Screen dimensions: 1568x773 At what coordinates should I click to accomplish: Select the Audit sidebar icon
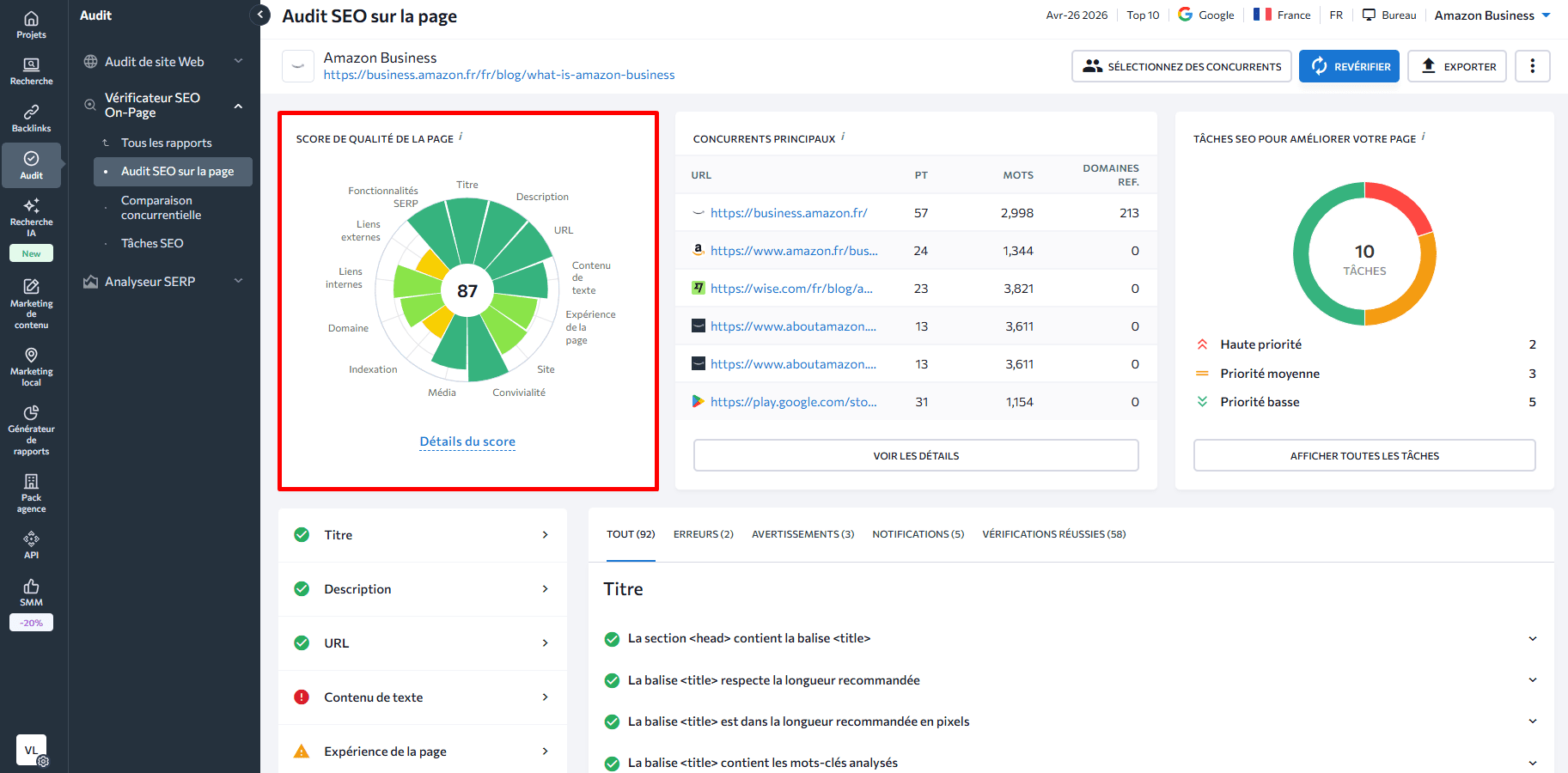[31, 165]
